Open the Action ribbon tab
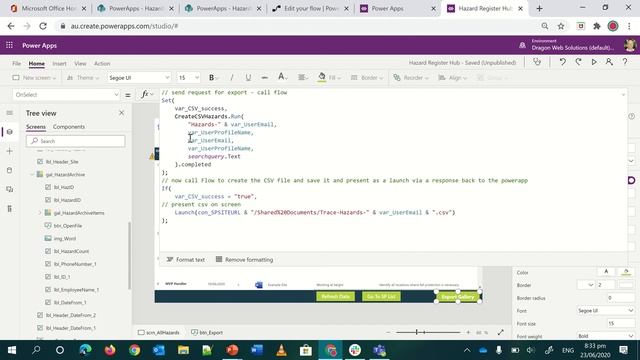The width and height of the screenshot is (640, 360). pyautogui.click(x=102, y=63)
